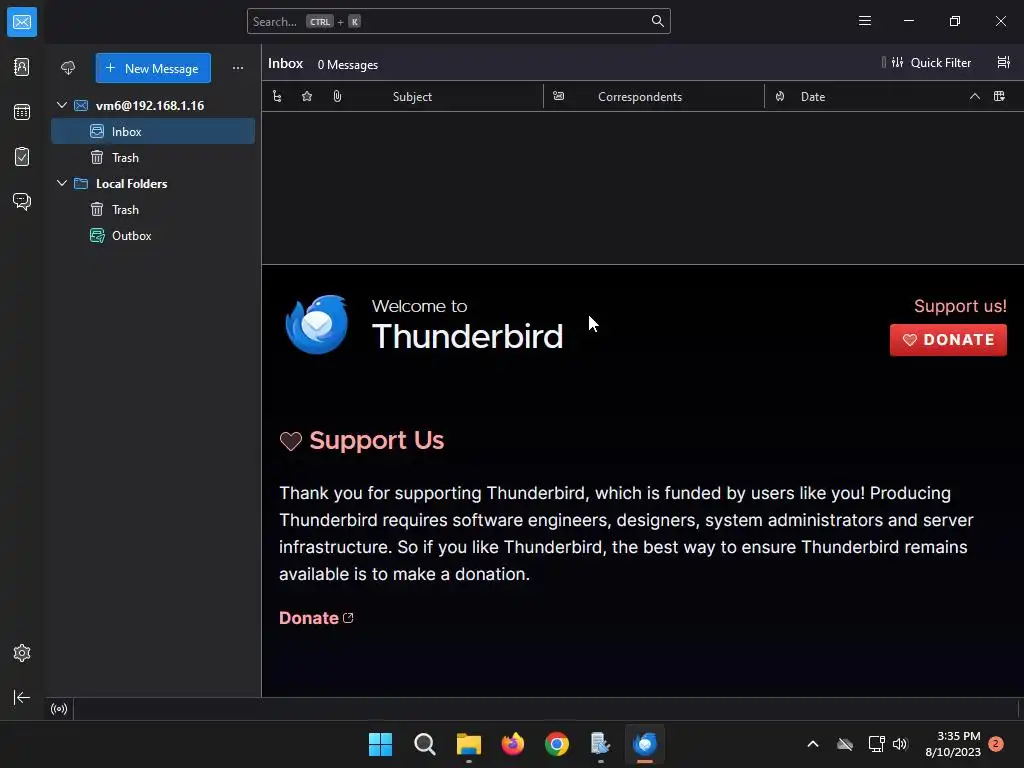Launch Chrome from taskbar
The width and height of the screenshot is (1024, 768).
click(x=557, y=744)
